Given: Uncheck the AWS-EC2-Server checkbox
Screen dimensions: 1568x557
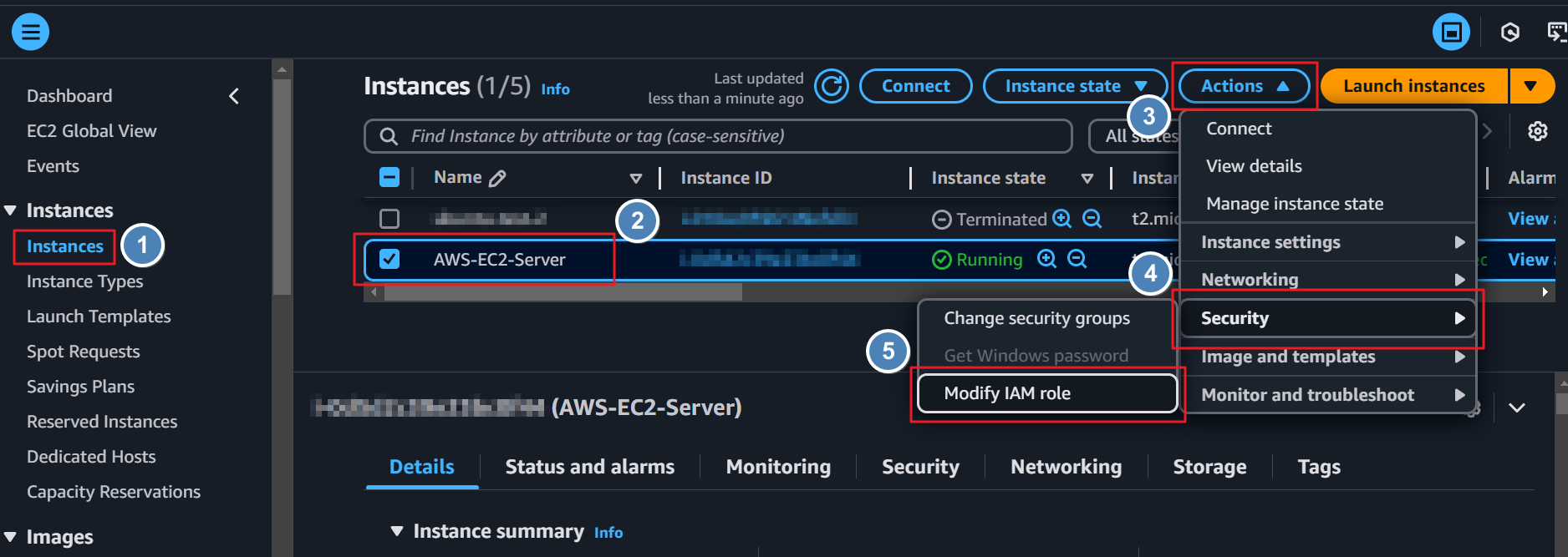Looking at the screenshot, I should [389, 259].
